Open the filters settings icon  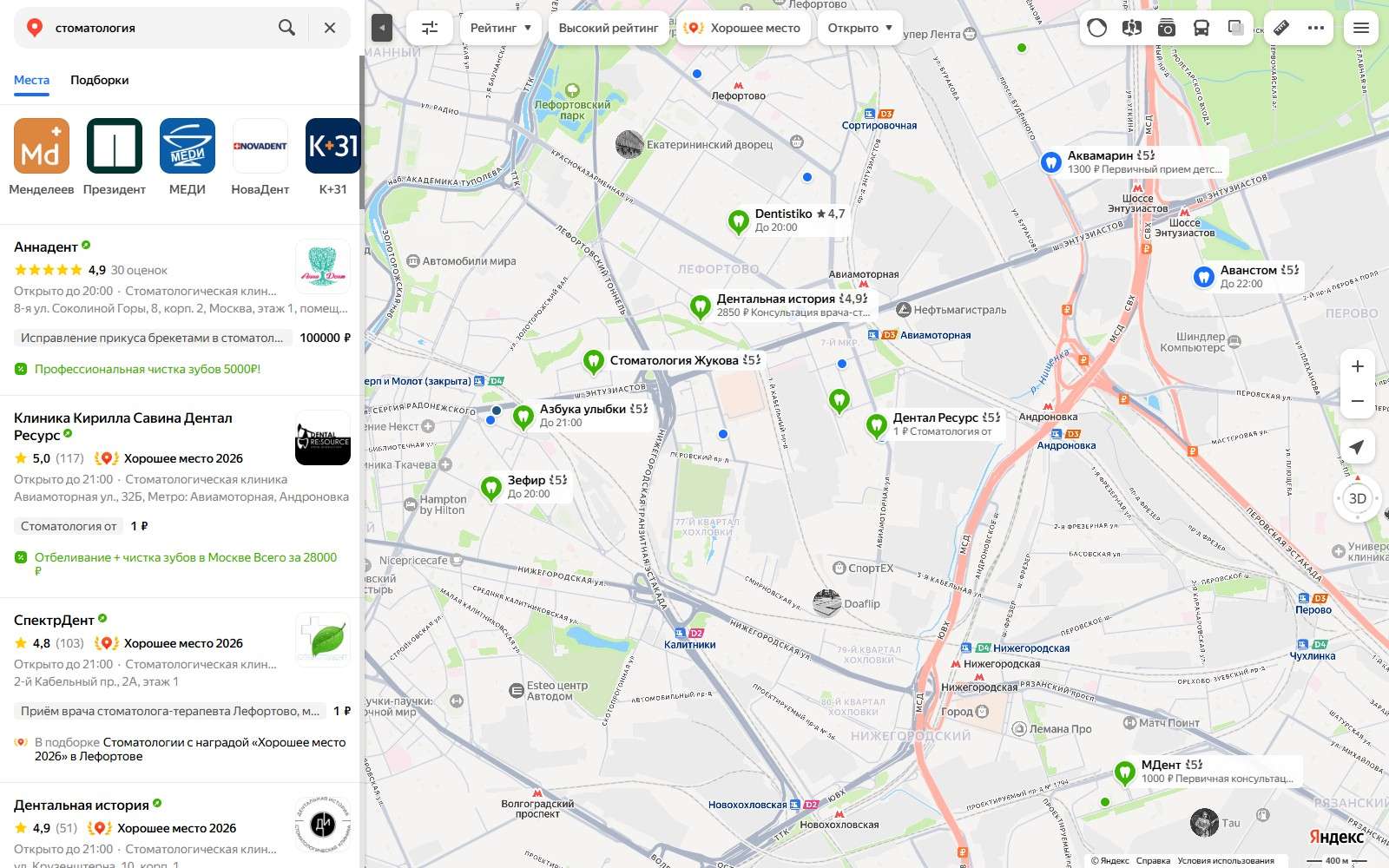coord(430,28)
